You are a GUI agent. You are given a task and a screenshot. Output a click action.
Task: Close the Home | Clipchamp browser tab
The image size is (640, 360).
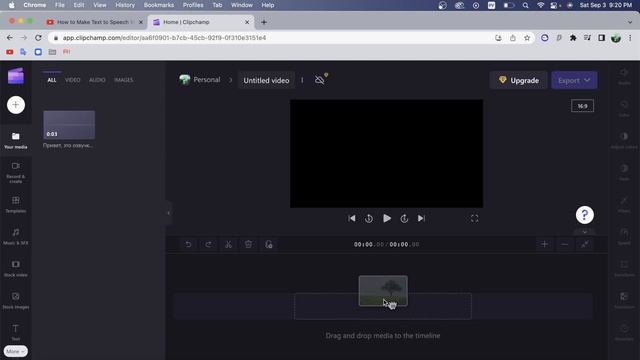tap(247, 22)
